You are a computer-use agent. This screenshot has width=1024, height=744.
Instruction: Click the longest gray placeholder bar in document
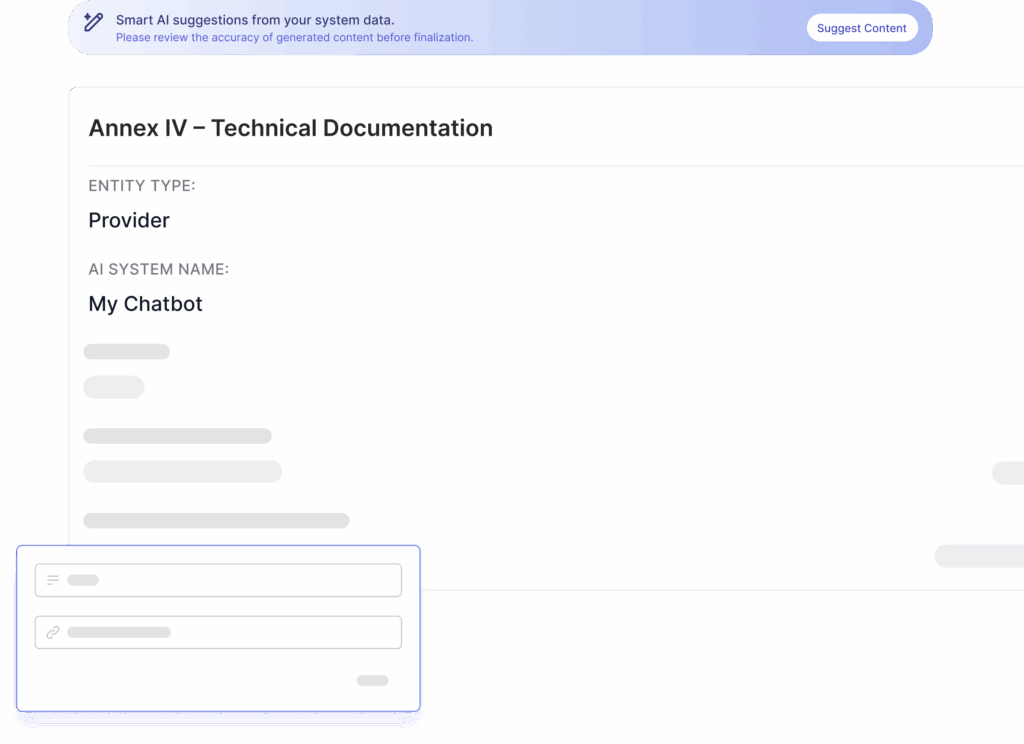click(216, 520)
